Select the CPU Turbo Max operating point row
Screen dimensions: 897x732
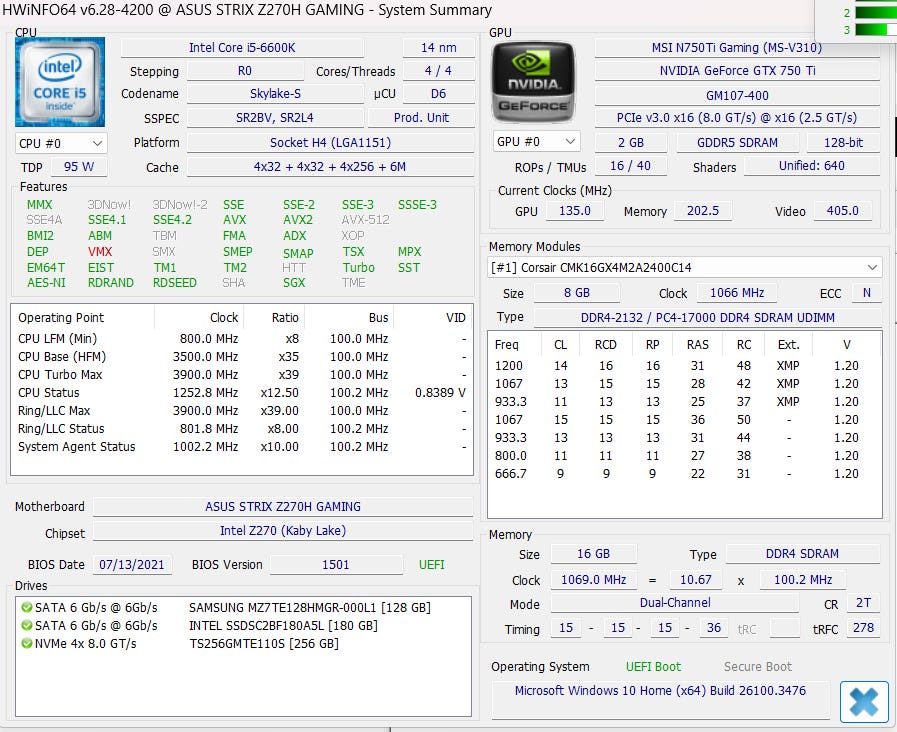[x=240, y=375]
